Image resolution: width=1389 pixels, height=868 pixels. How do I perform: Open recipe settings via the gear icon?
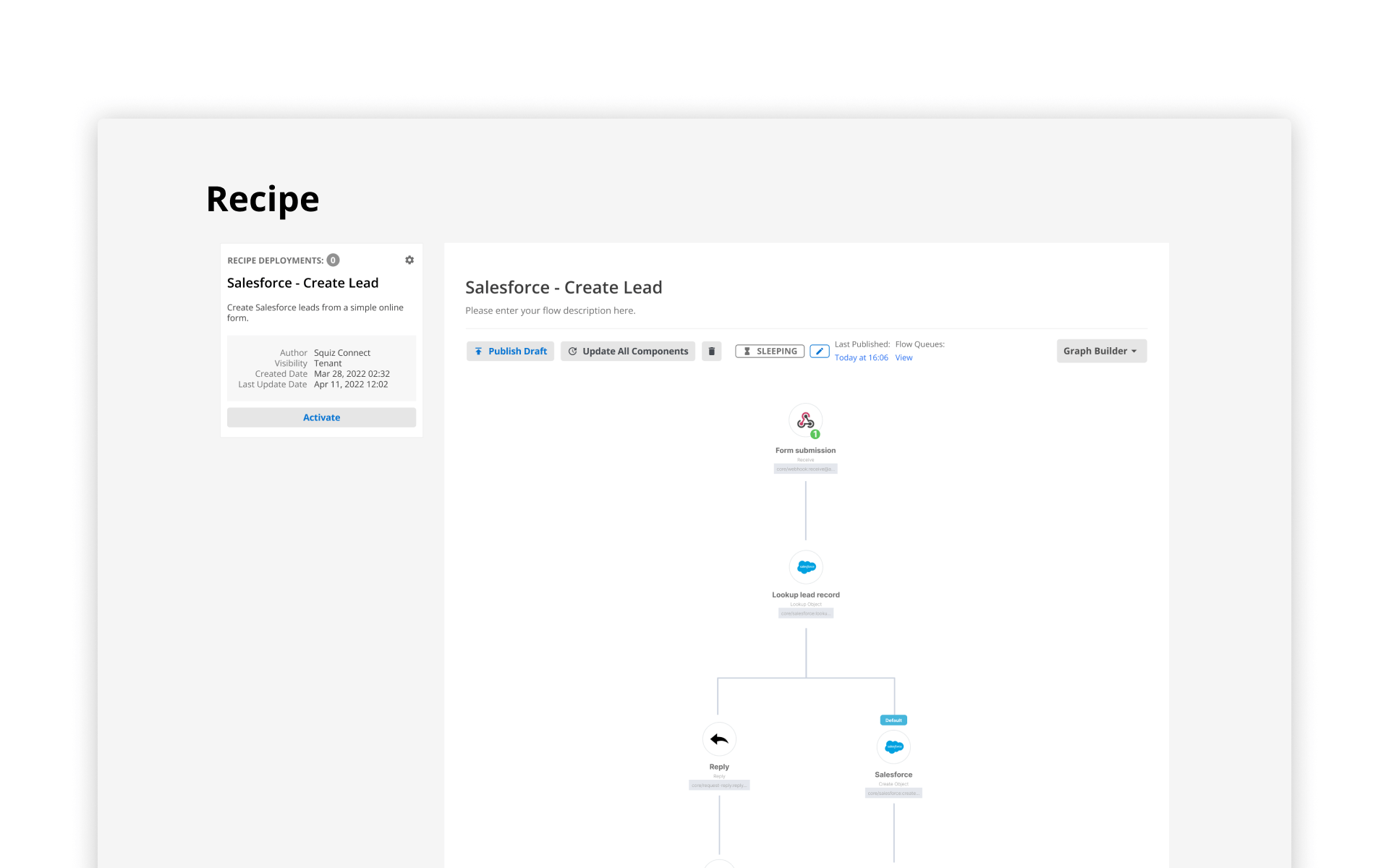coord(409,260)
